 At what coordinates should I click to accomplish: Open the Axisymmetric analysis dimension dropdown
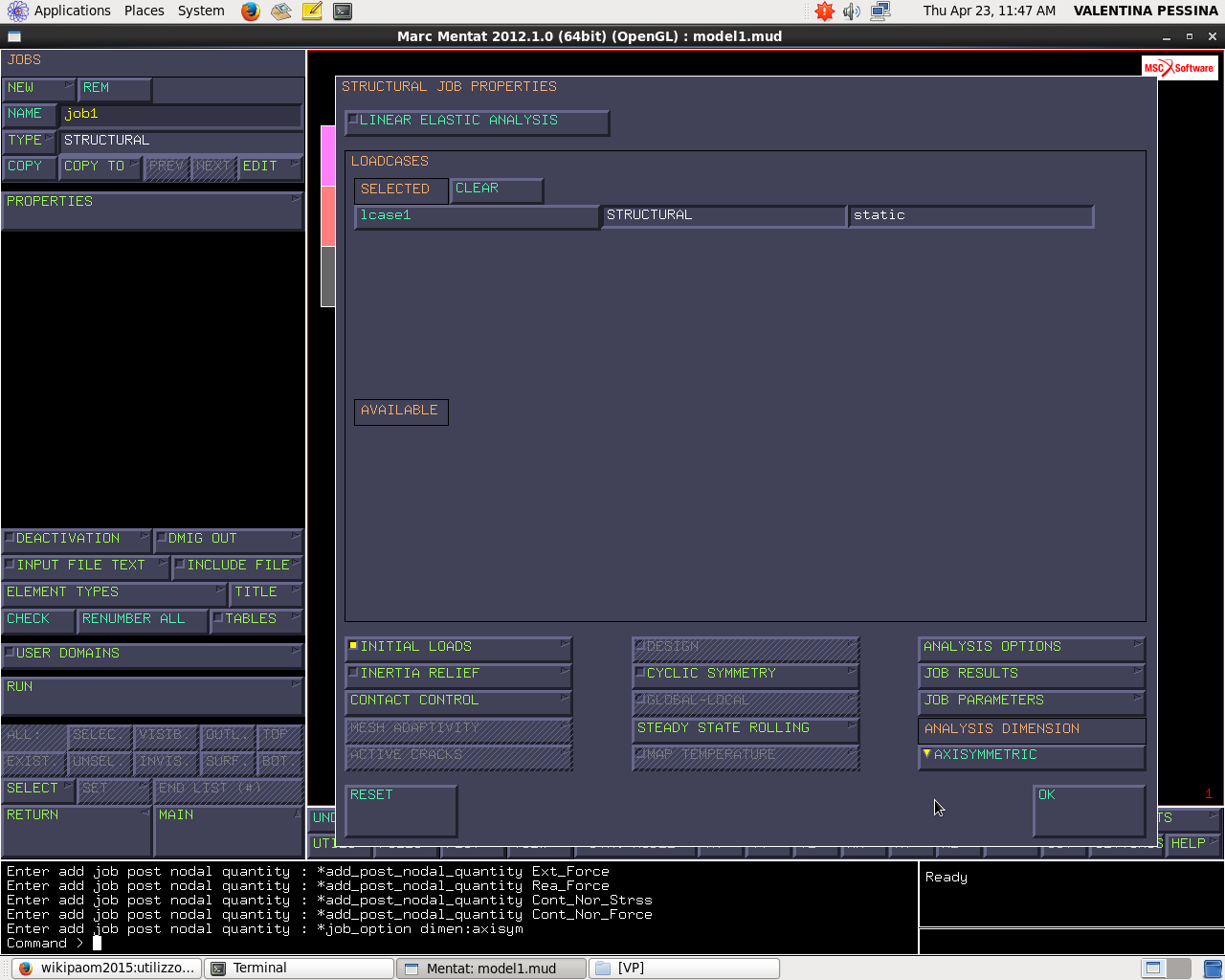pyautogui.click(x=1032, y=756)
